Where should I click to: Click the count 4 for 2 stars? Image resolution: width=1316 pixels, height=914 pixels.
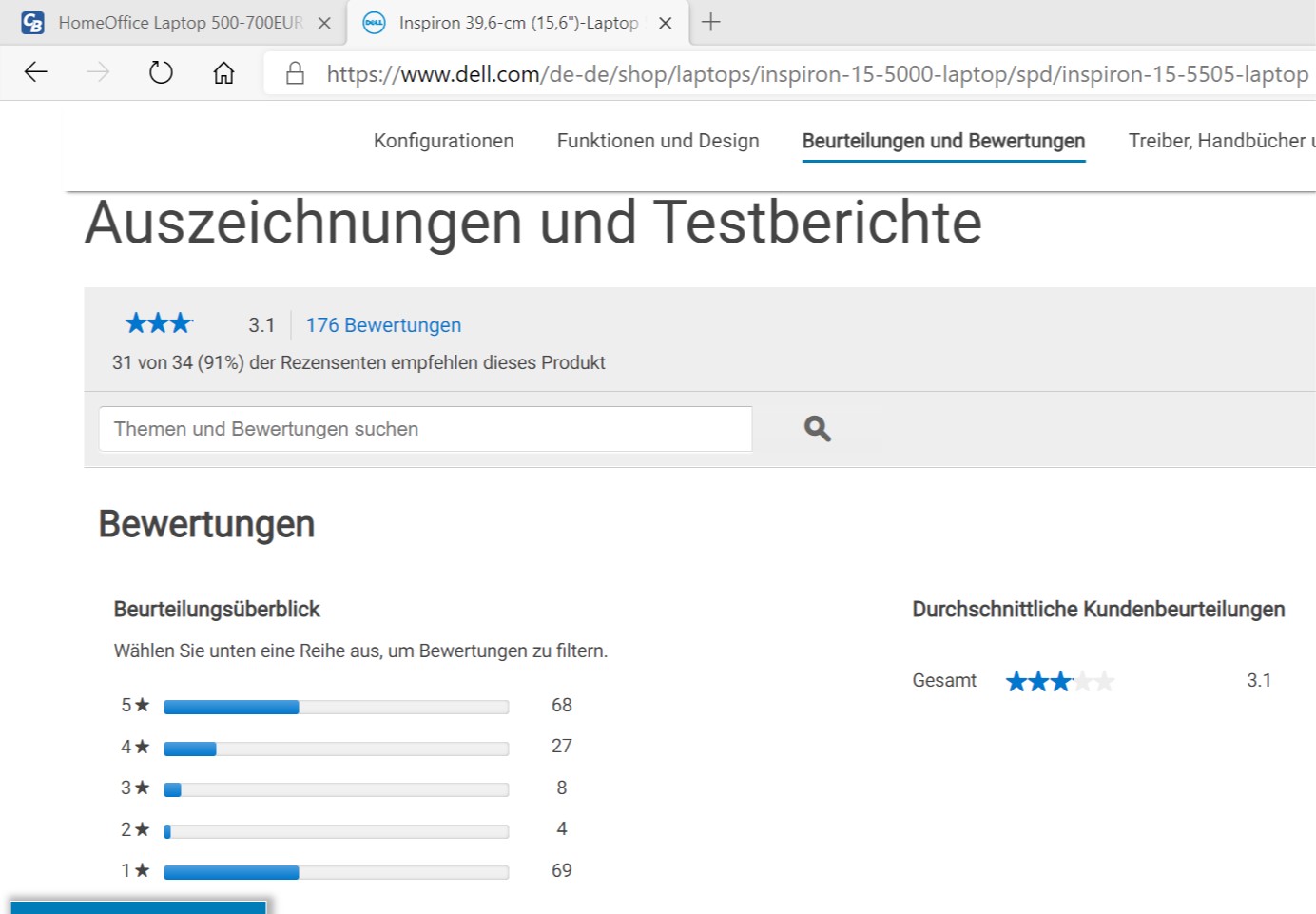(x=562, y=828)
